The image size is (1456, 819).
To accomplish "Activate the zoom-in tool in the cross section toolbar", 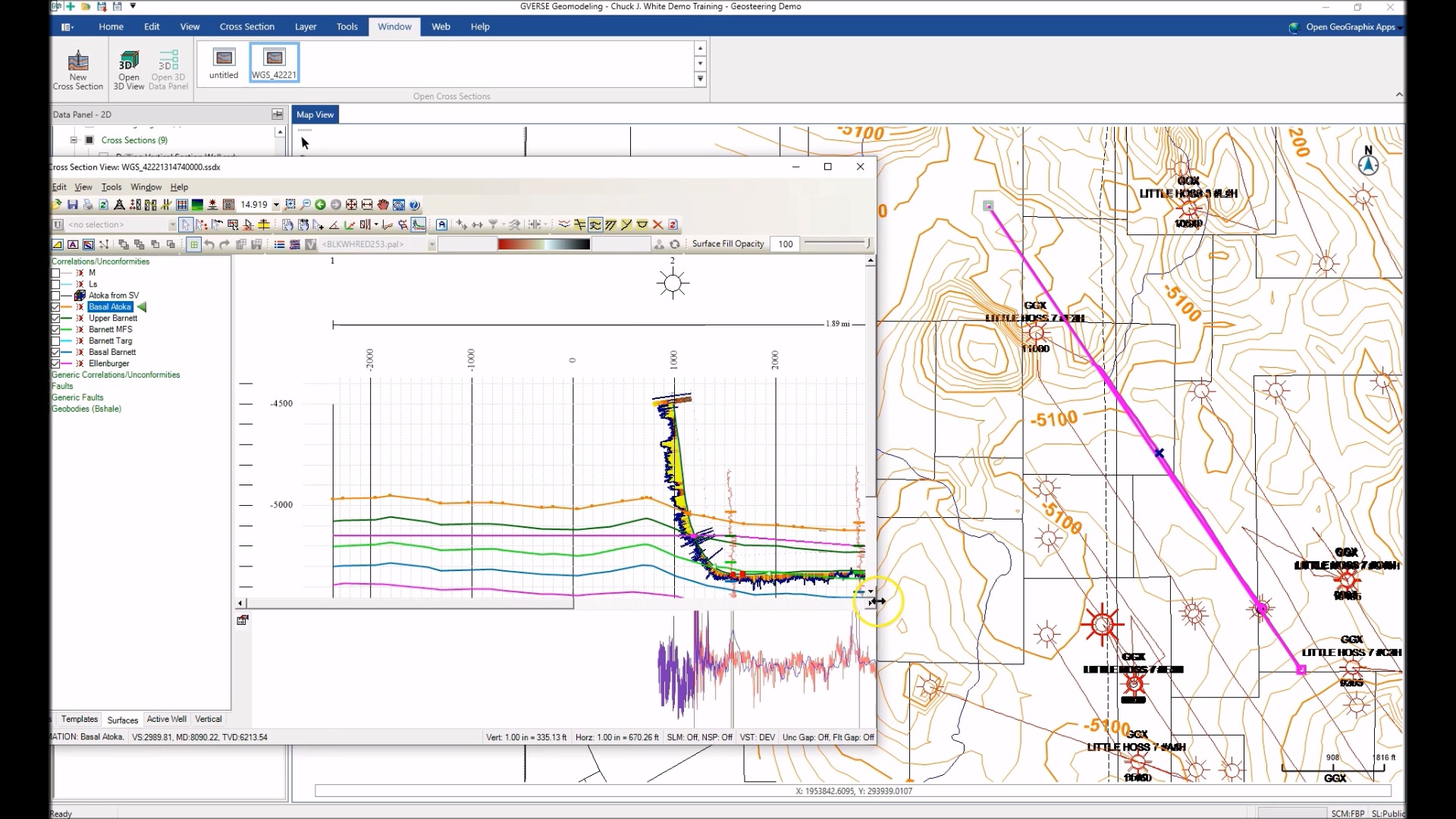I will (x=291, y=205).
